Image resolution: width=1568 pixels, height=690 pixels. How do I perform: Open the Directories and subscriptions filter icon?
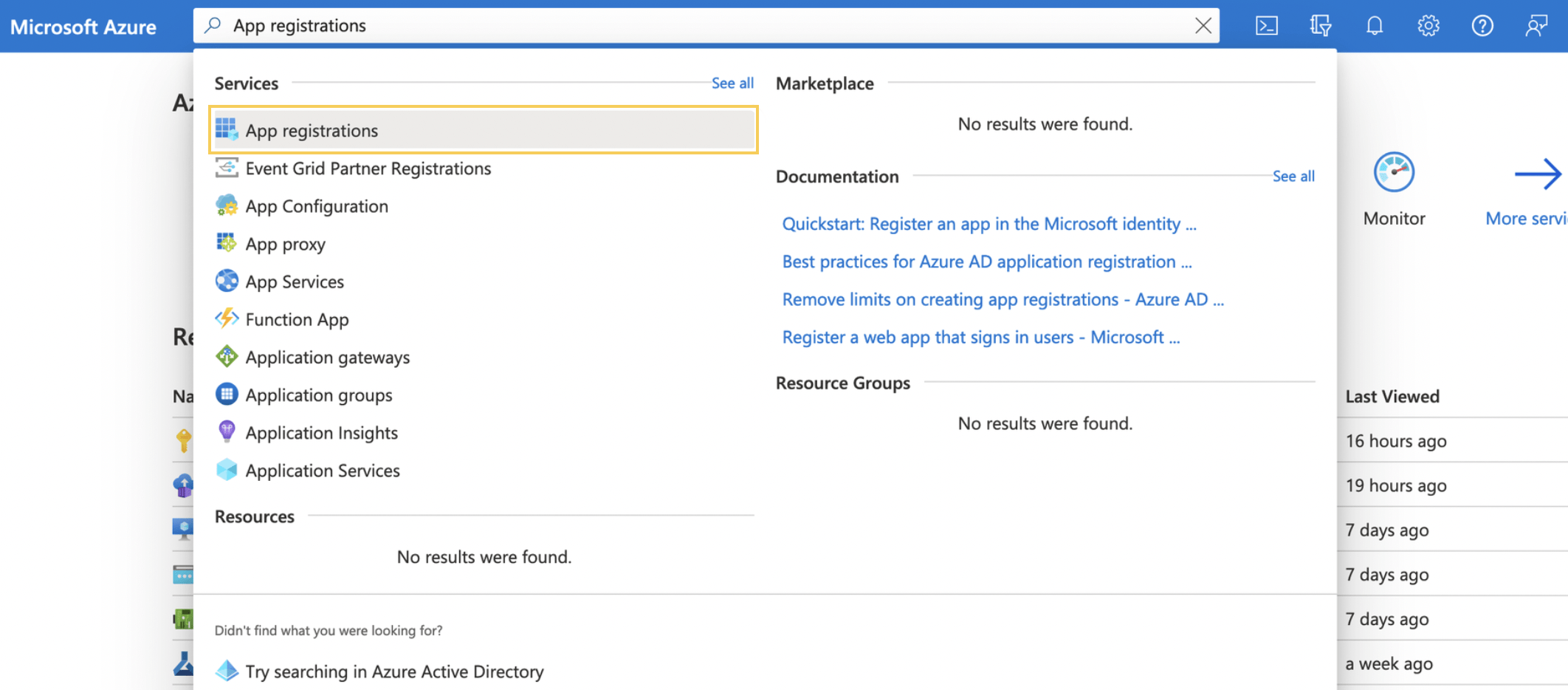1321,26
